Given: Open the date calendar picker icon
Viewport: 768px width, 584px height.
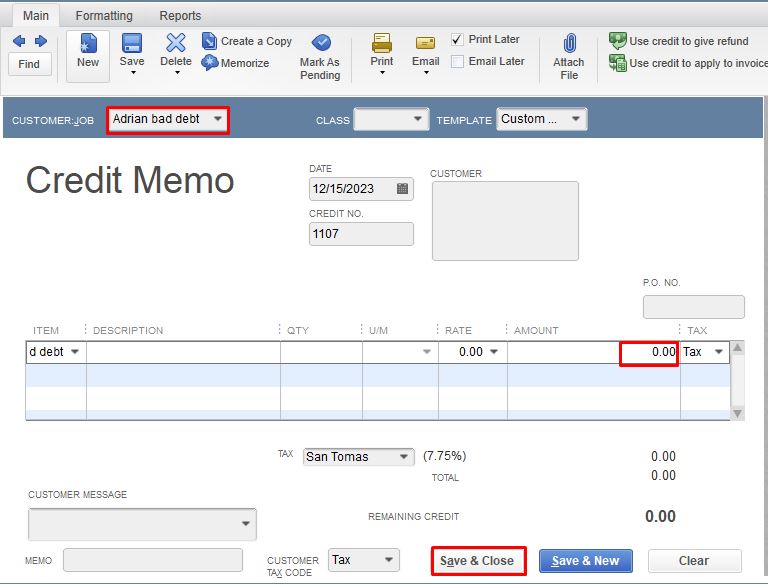Looking at the screenshot, I should (x=402, y=189).
